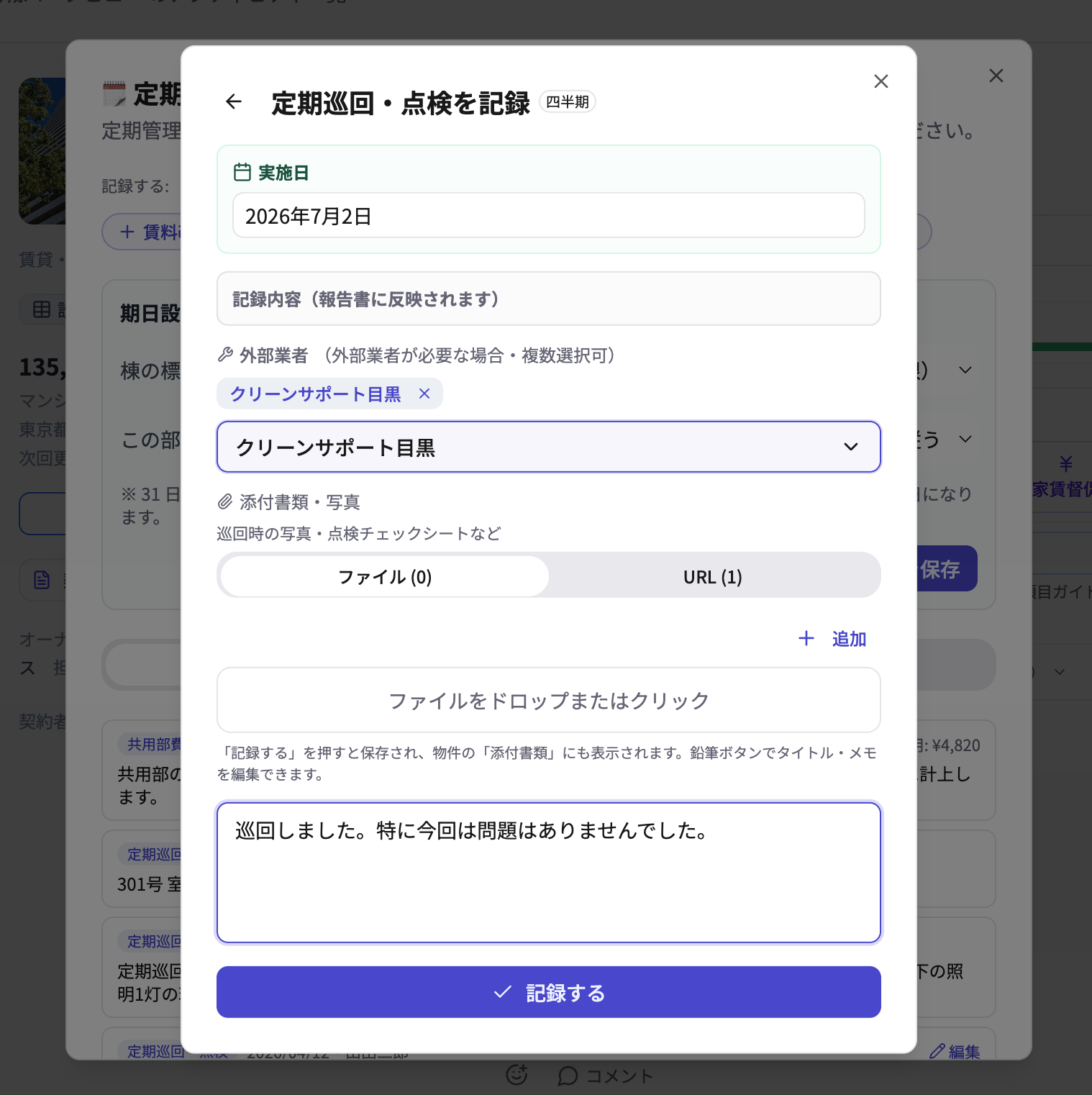Viewport: 1092px width, 1095px height.
Task: Click the table grid icon on left
Action: (42, 309)
